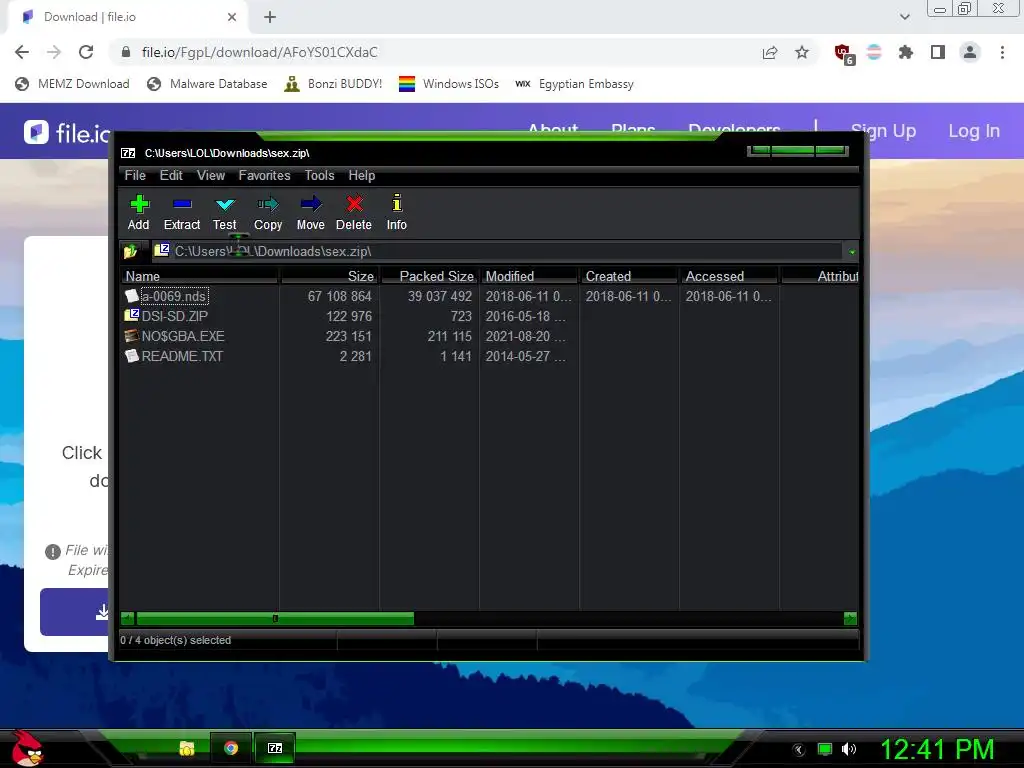
Task: Click the Add toolbar button in 7-Zip
Action: [x=138, y=213]
